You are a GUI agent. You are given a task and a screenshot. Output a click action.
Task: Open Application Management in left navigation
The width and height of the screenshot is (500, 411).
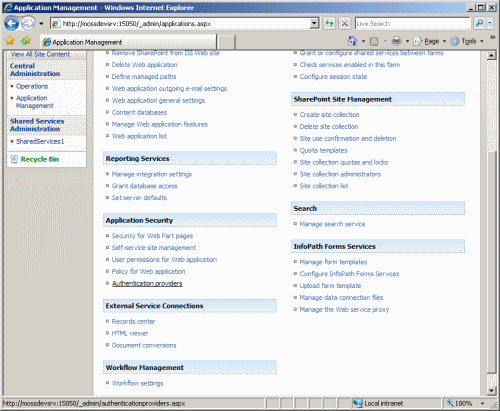tap(35, 102)
